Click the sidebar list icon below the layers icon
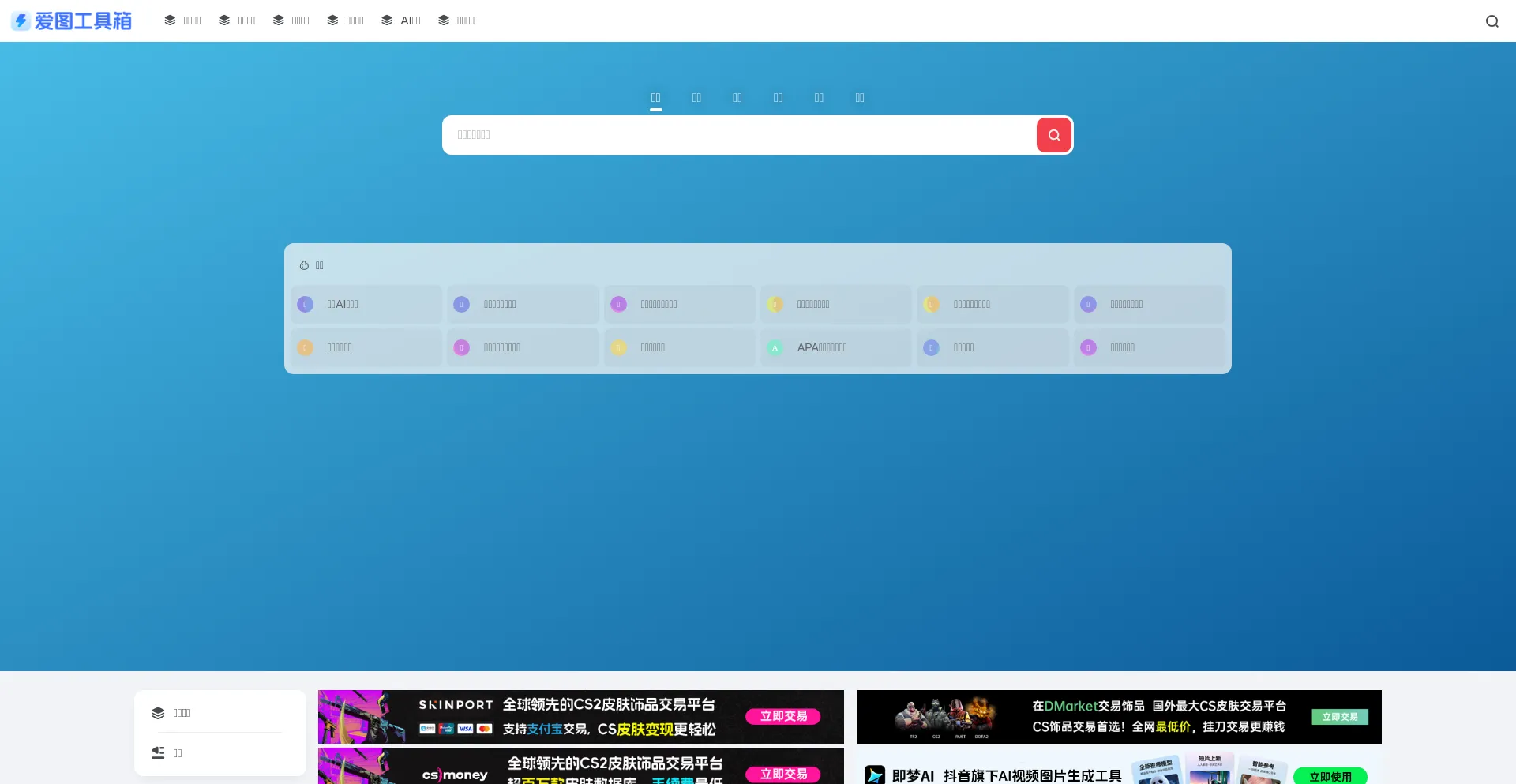The height and width of the screenshot is (784, 1516). coord(158,753)
